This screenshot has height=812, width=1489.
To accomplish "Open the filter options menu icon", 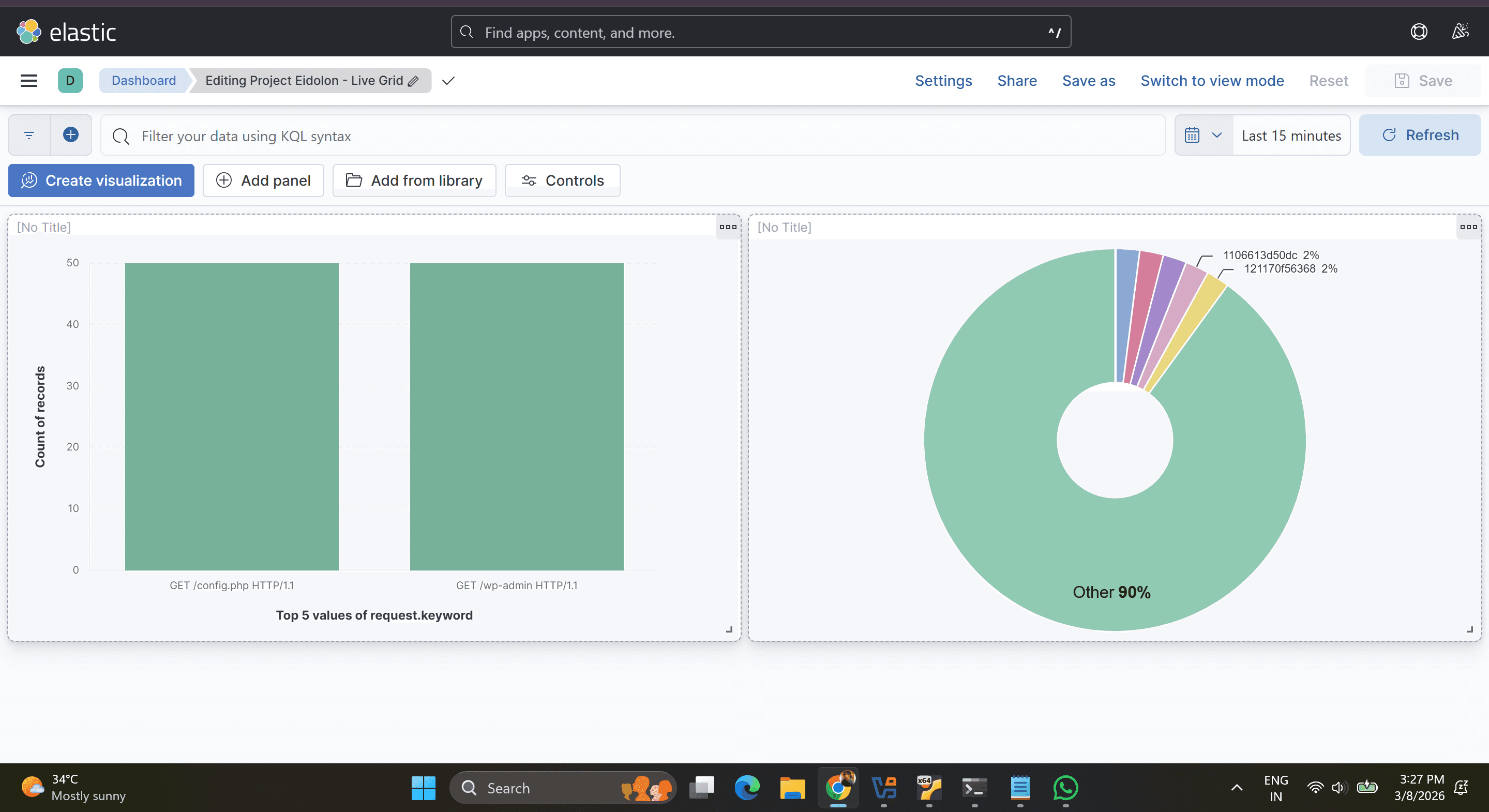I will (x=29, y=135).
